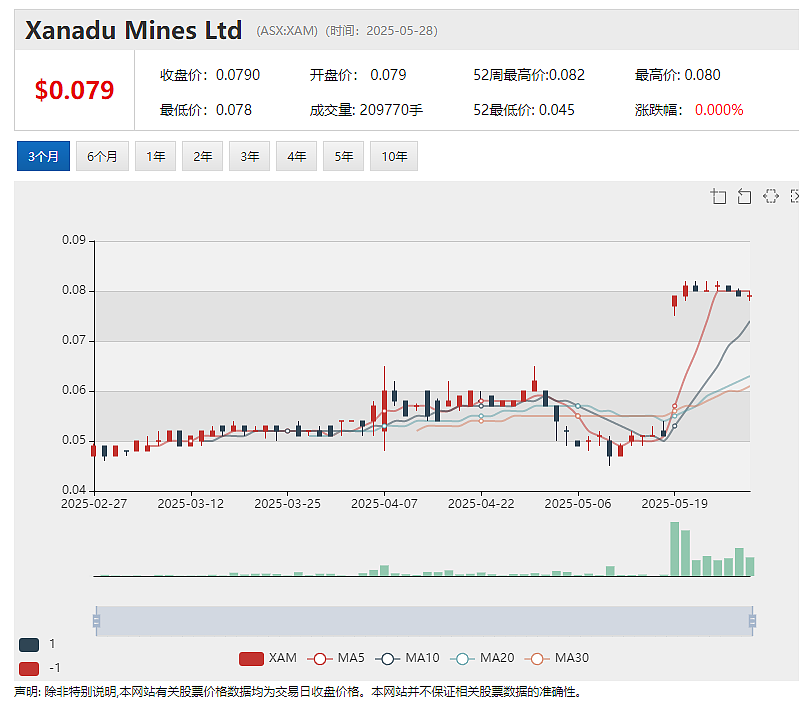Image resolution: width=810 pixels, height=715 pixels.
Task: Toggle the MA5 line legend
Action: pos(336,658)
